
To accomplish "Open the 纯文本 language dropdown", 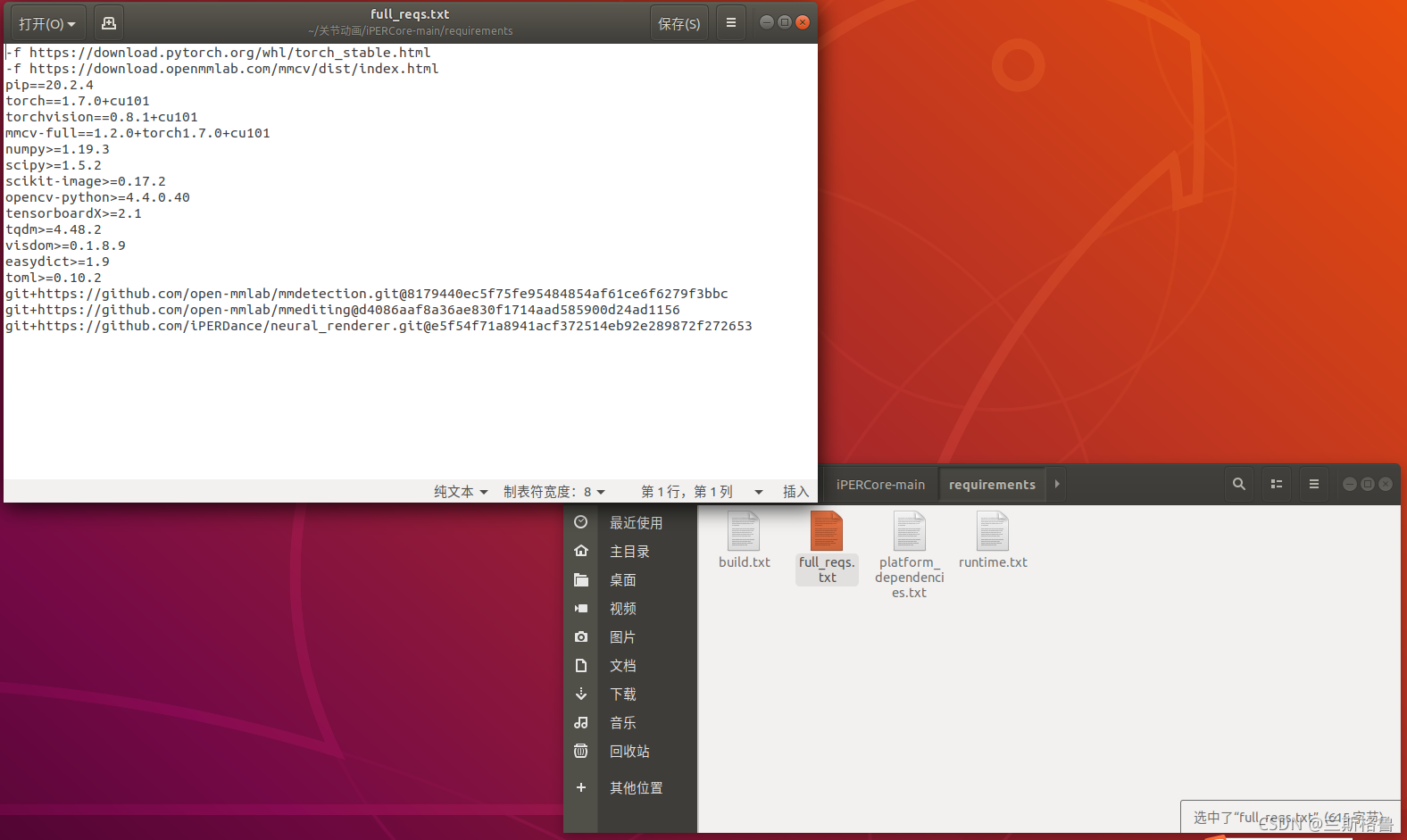I will 461,492.
